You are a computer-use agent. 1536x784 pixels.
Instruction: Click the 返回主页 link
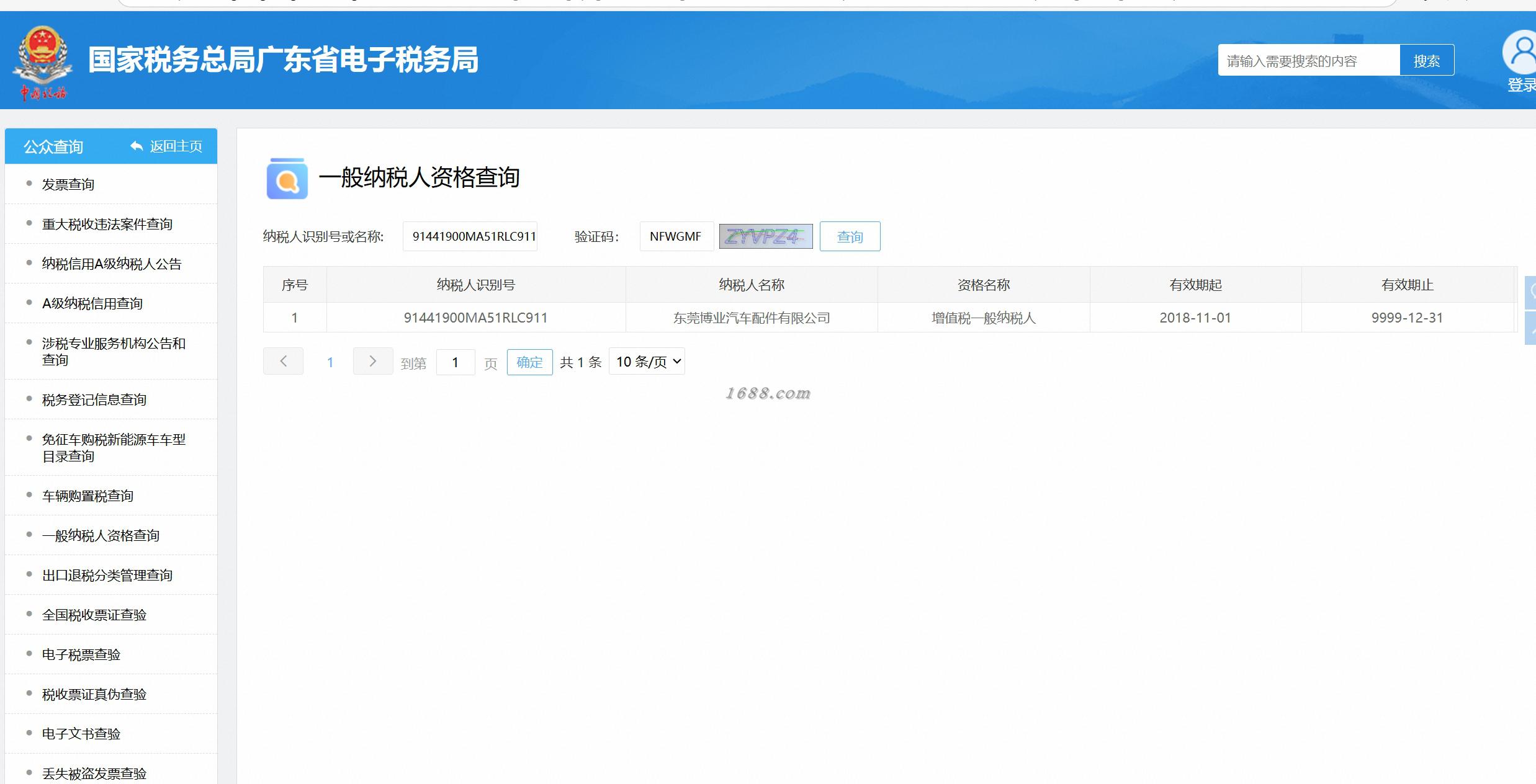(x=176, y=146)
